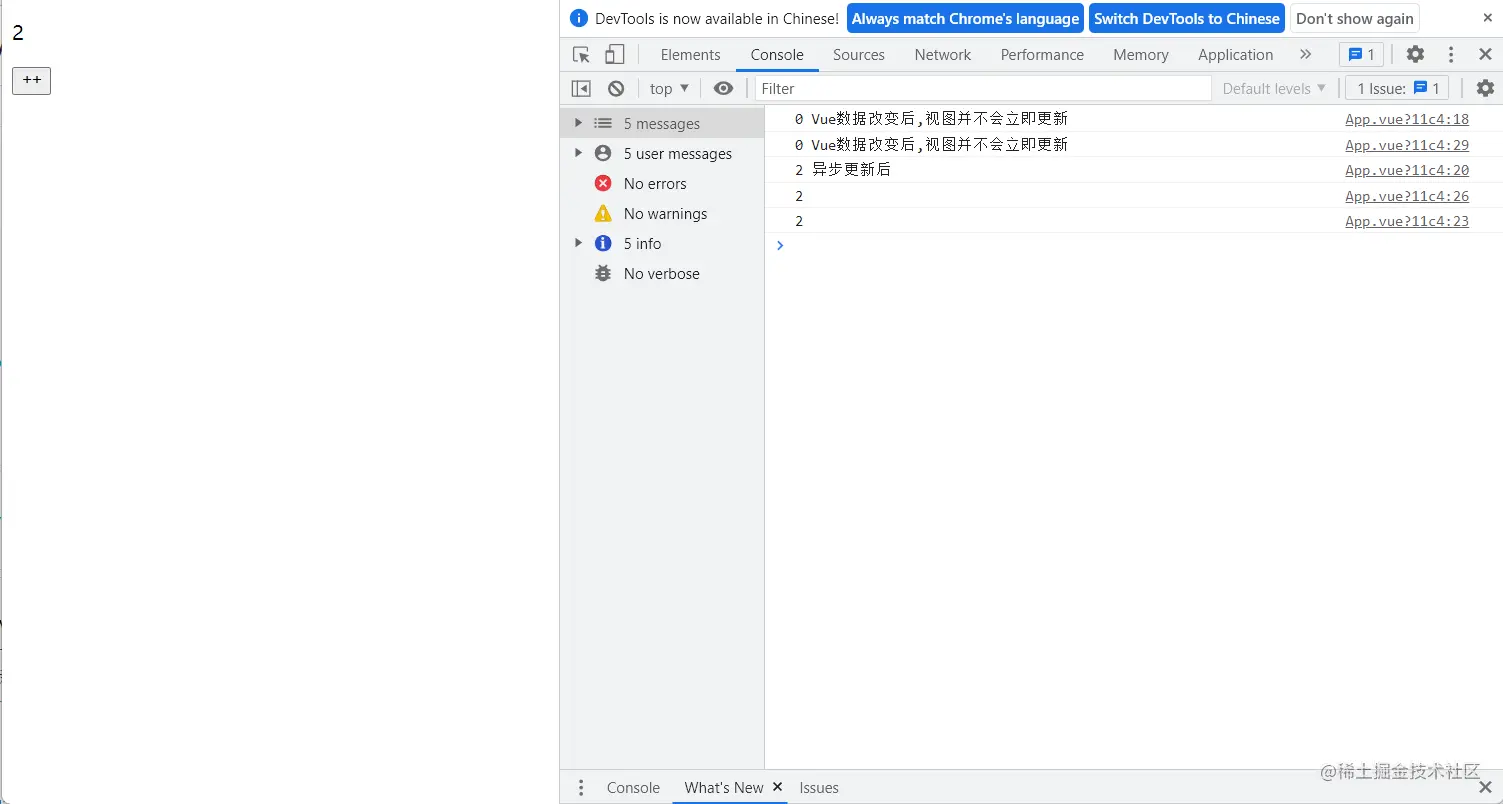Viewport: 1503px width, 804px height.
Task: Activate the inspect element picker icon
Action: point(581,55)
